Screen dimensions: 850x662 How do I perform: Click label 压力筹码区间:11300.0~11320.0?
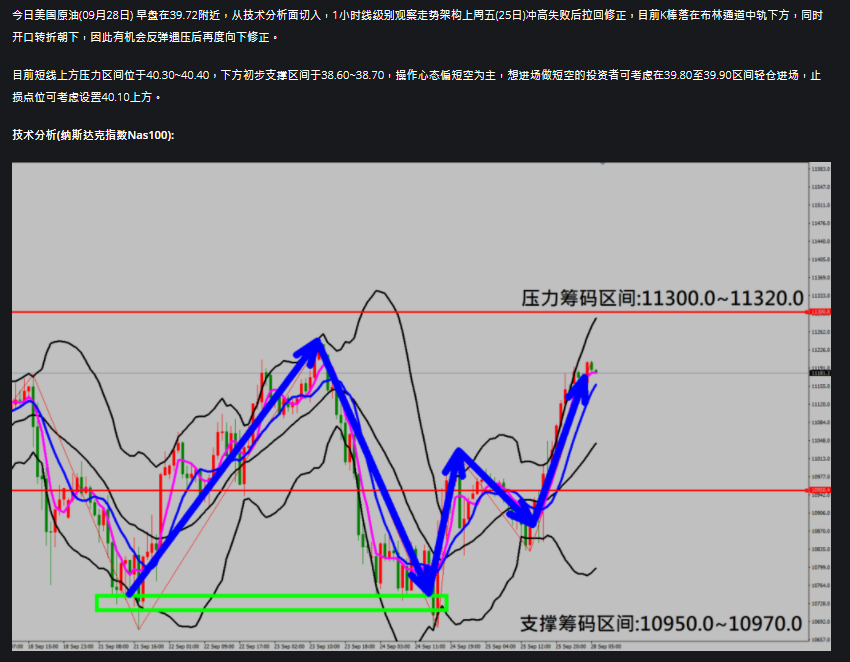point(662,298)
